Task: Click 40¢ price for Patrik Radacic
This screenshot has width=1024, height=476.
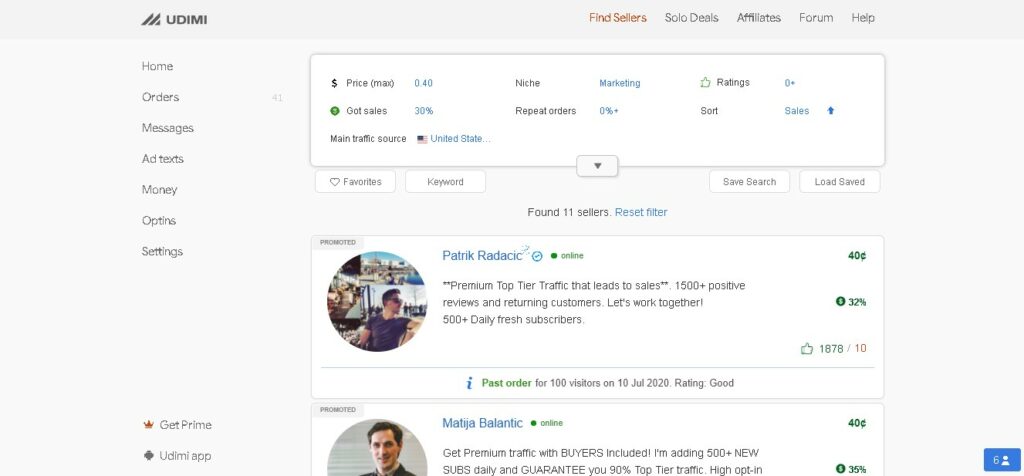Action: tap(857, 256)
